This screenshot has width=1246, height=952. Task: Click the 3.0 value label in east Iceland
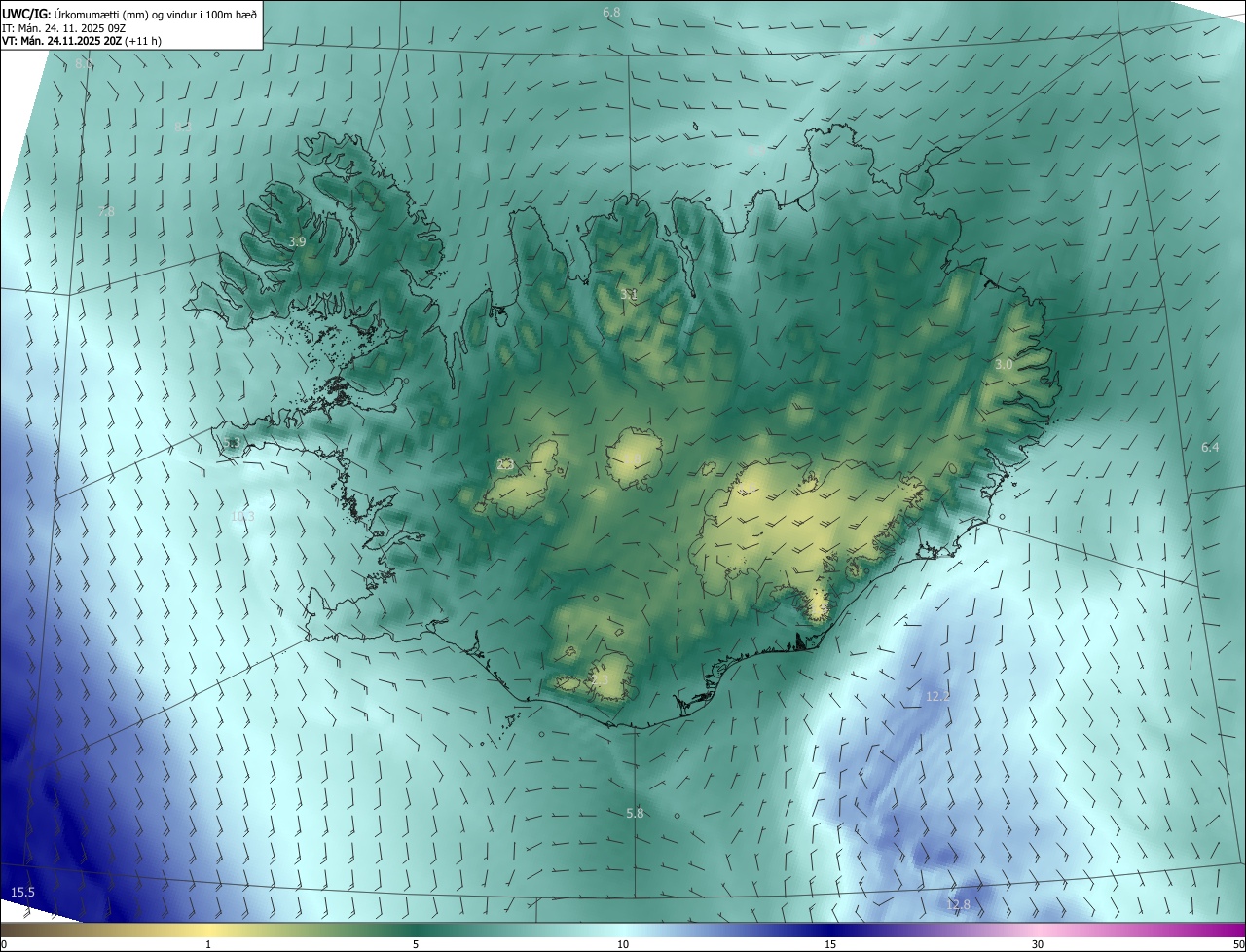point(1004,364)
